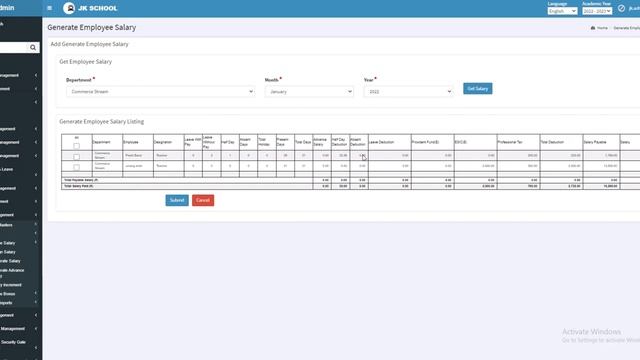
Task: Click the Total Days column header
Action: 303,142
